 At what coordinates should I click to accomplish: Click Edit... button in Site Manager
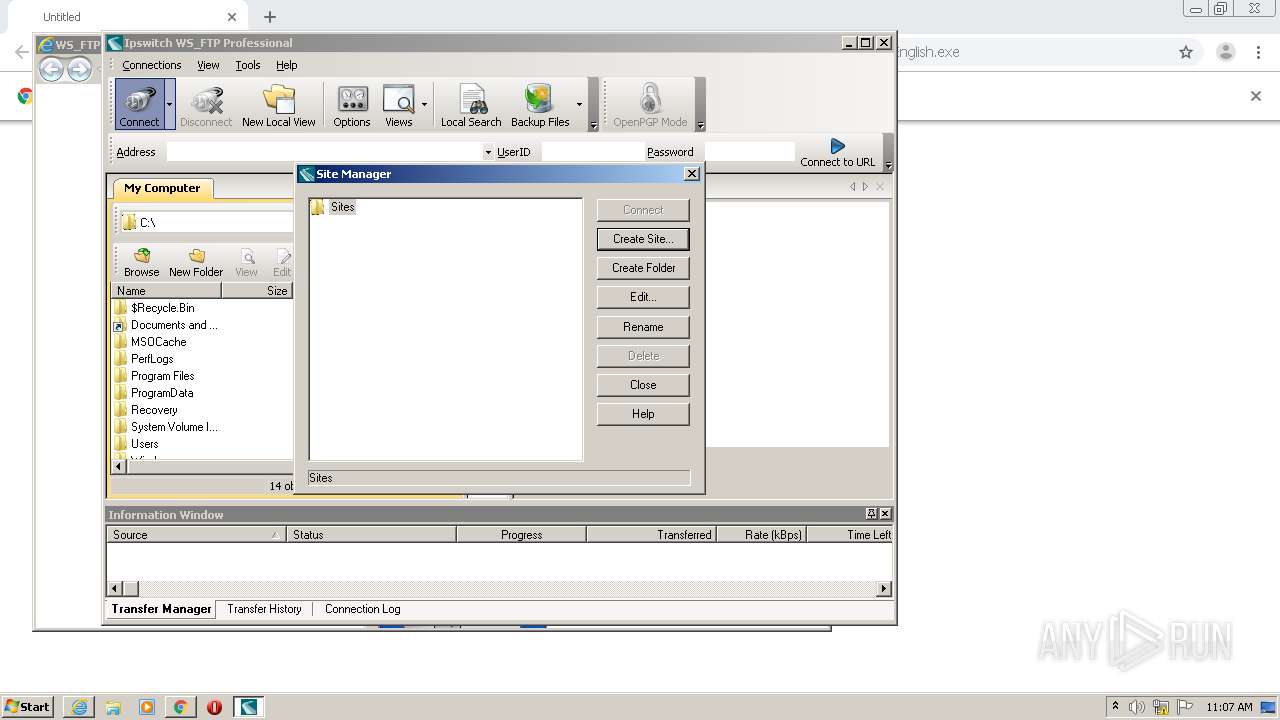point(643,297)
